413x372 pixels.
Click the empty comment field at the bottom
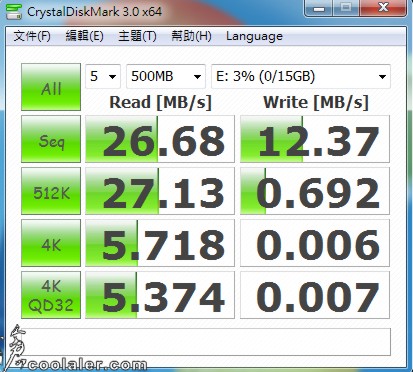[x=206, y=342]
